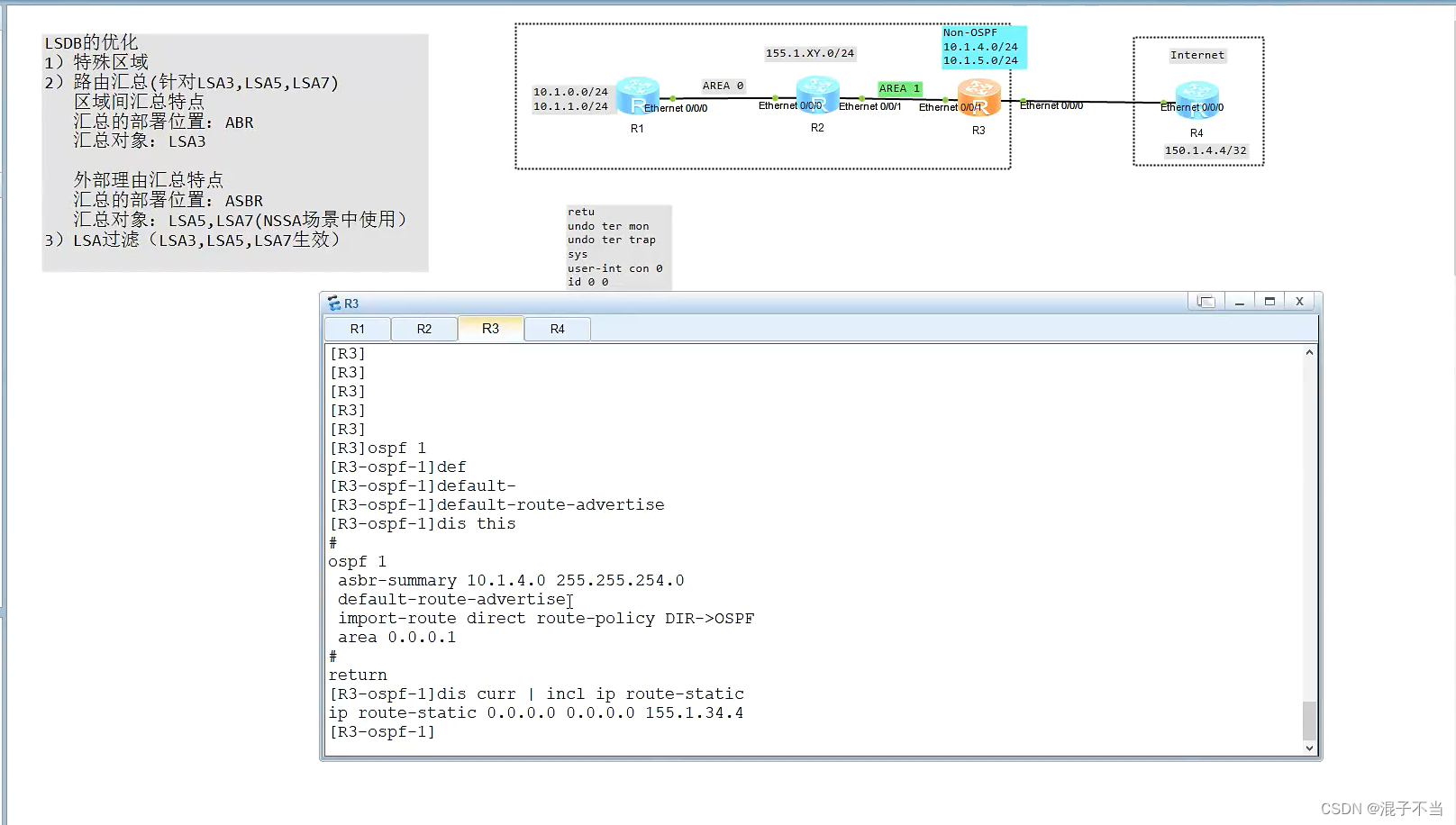
Task: Click R1's Ethernet 0/0/0 interface label
Action: coord(676,108)
